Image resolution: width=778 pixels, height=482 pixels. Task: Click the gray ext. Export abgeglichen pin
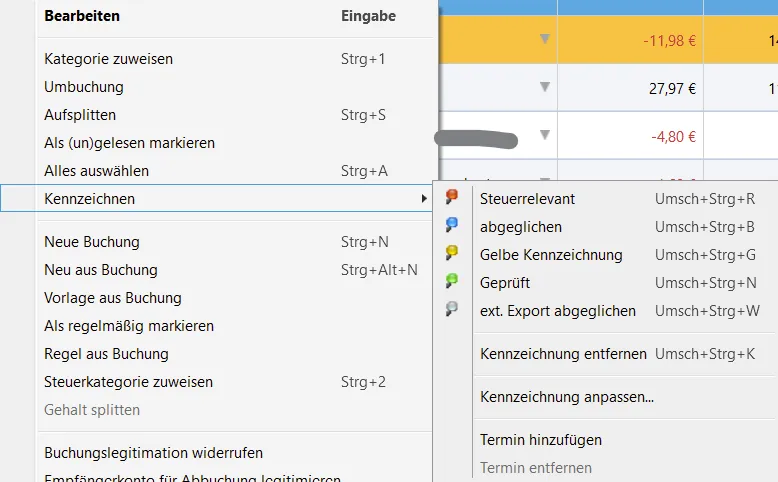452,310
